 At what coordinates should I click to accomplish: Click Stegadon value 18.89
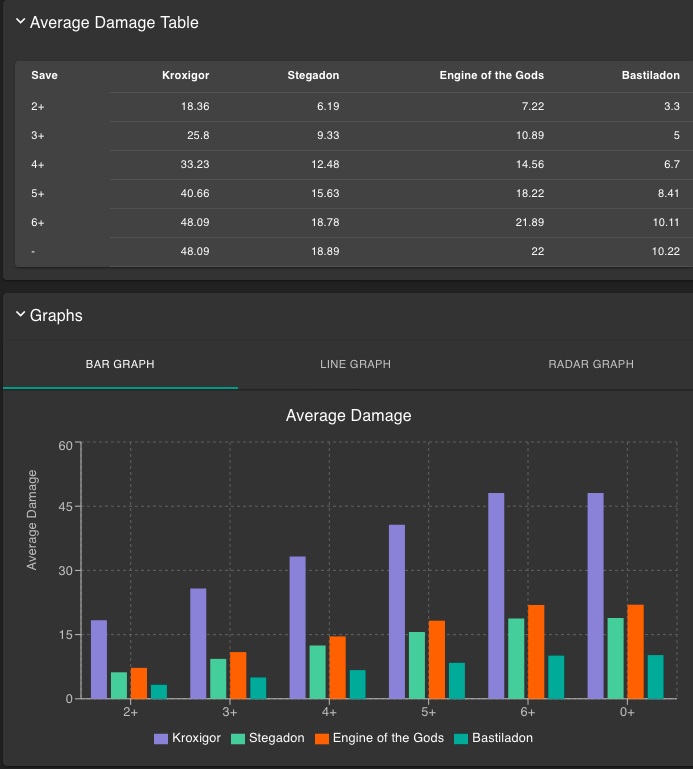point(325,251)
